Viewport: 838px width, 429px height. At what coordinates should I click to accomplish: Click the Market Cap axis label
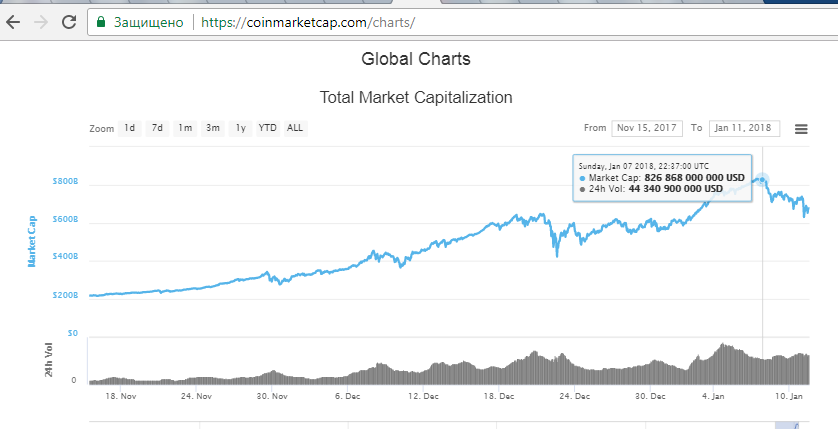tap(32, 240)
